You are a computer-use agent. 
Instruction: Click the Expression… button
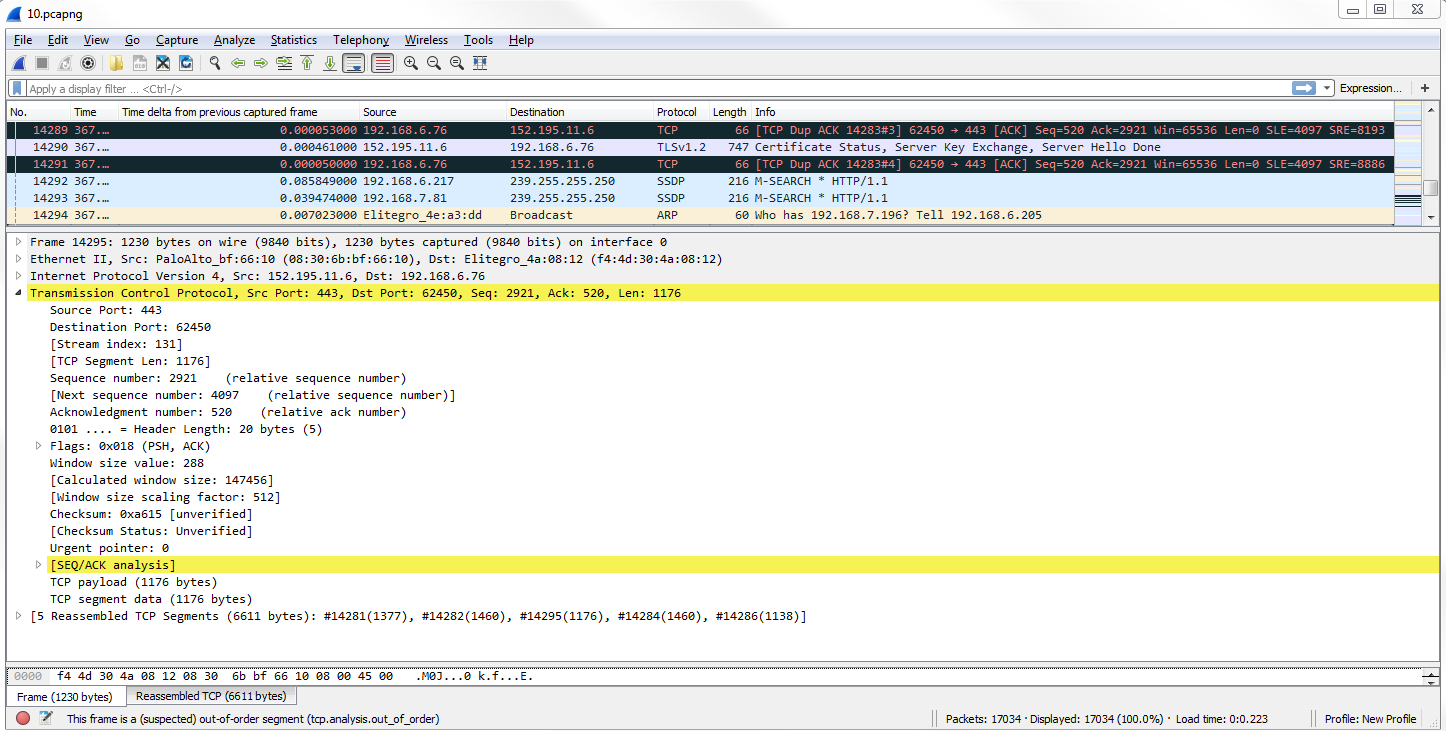(x=1369, y=88)
